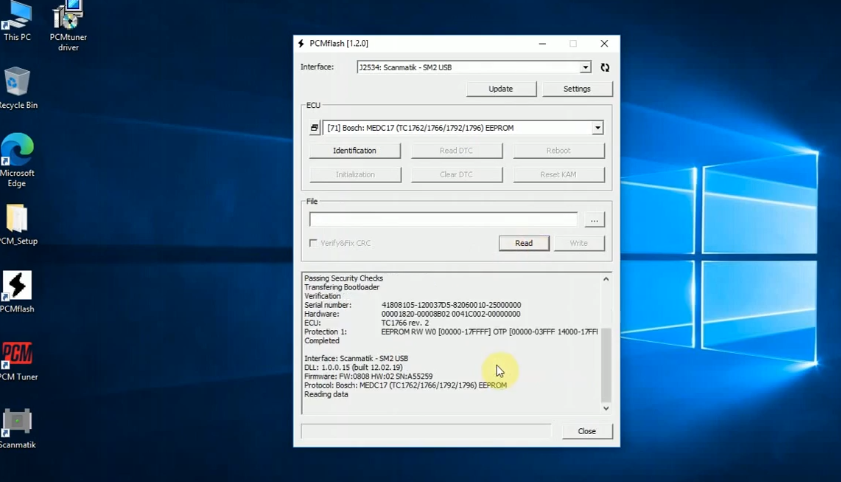
Task: Launch PCM Tuner desktop shortcut
Action: (x=18, y=361)
